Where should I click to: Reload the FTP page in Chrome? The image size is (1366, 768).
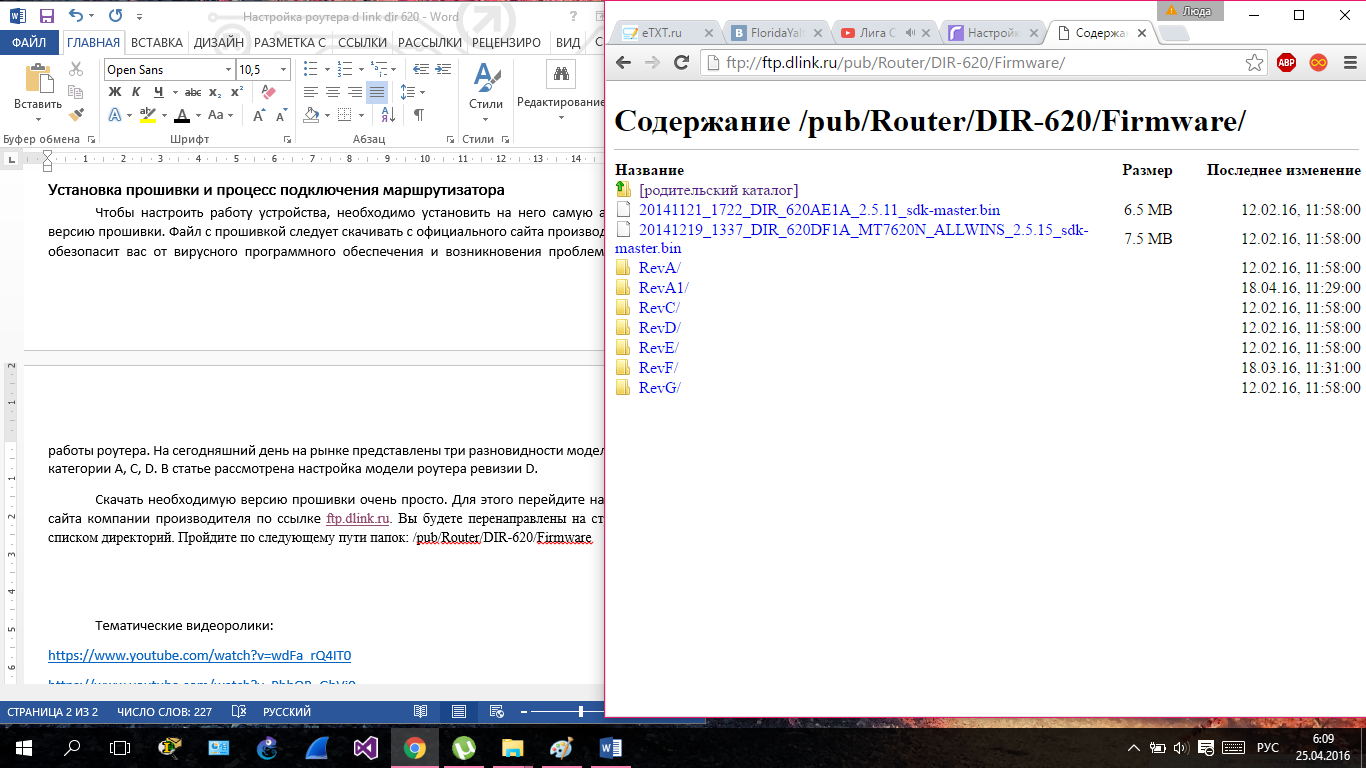[682, 62]
